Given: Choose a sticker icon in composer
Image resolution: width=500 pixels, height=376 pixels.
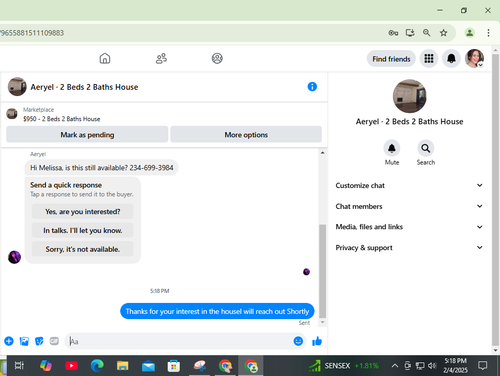Looking at the screenshot, I should coord(39,341).
